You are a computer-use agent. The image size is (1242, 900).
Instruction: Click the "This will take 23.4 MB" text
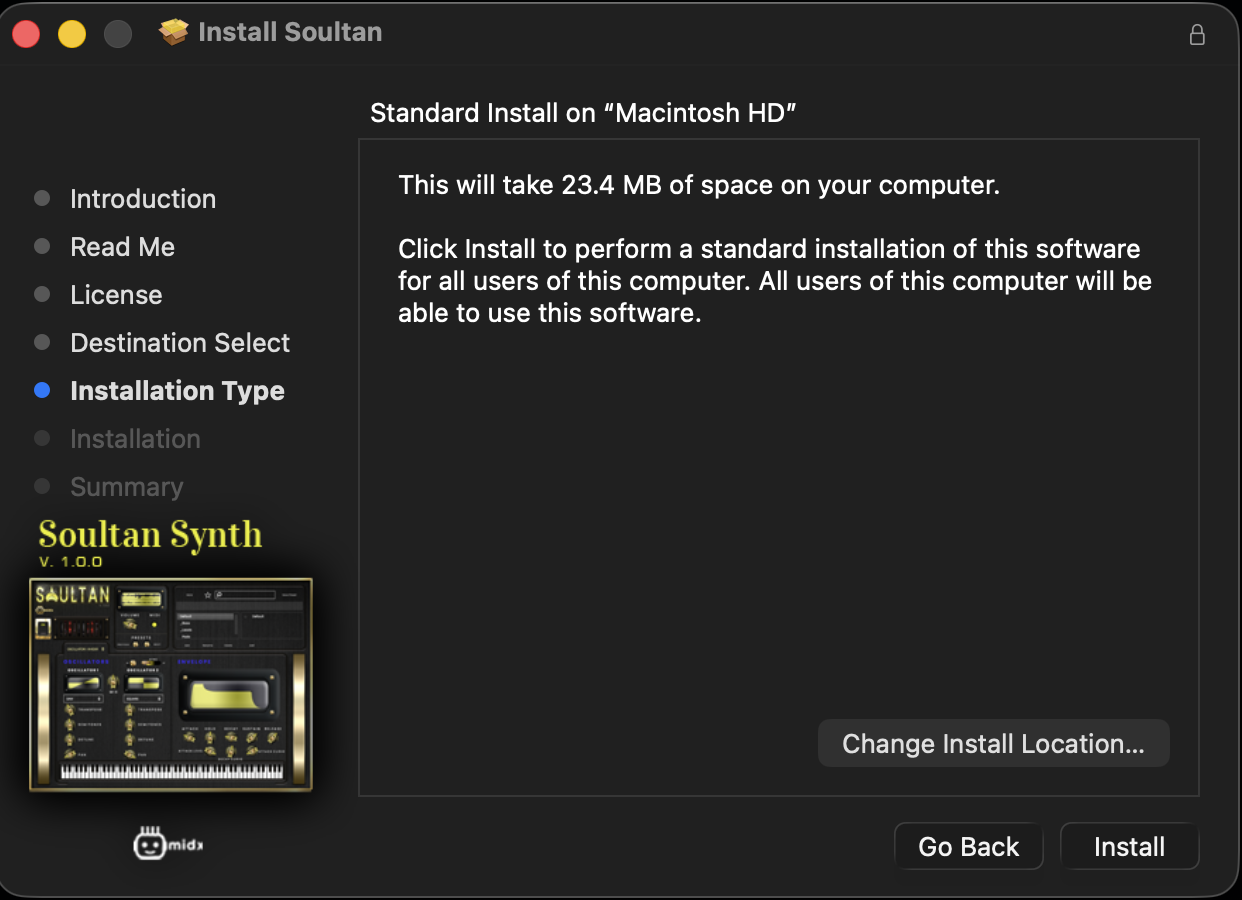(699, 185)
